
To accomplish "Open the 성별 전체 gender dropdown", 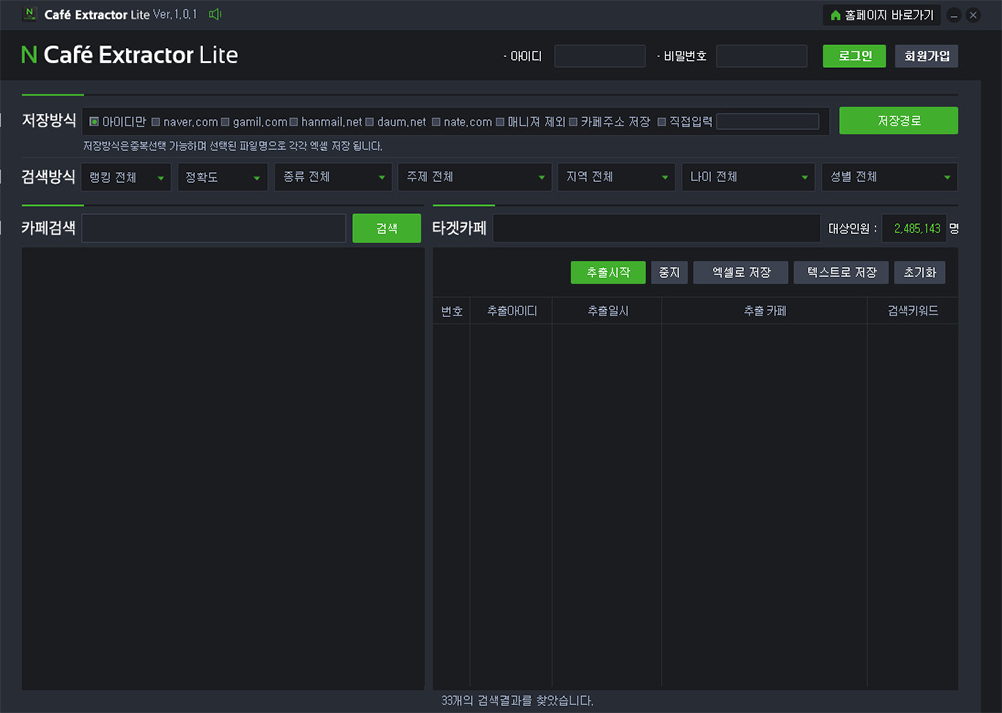I will pyautogui.click(x=890, y=177).
